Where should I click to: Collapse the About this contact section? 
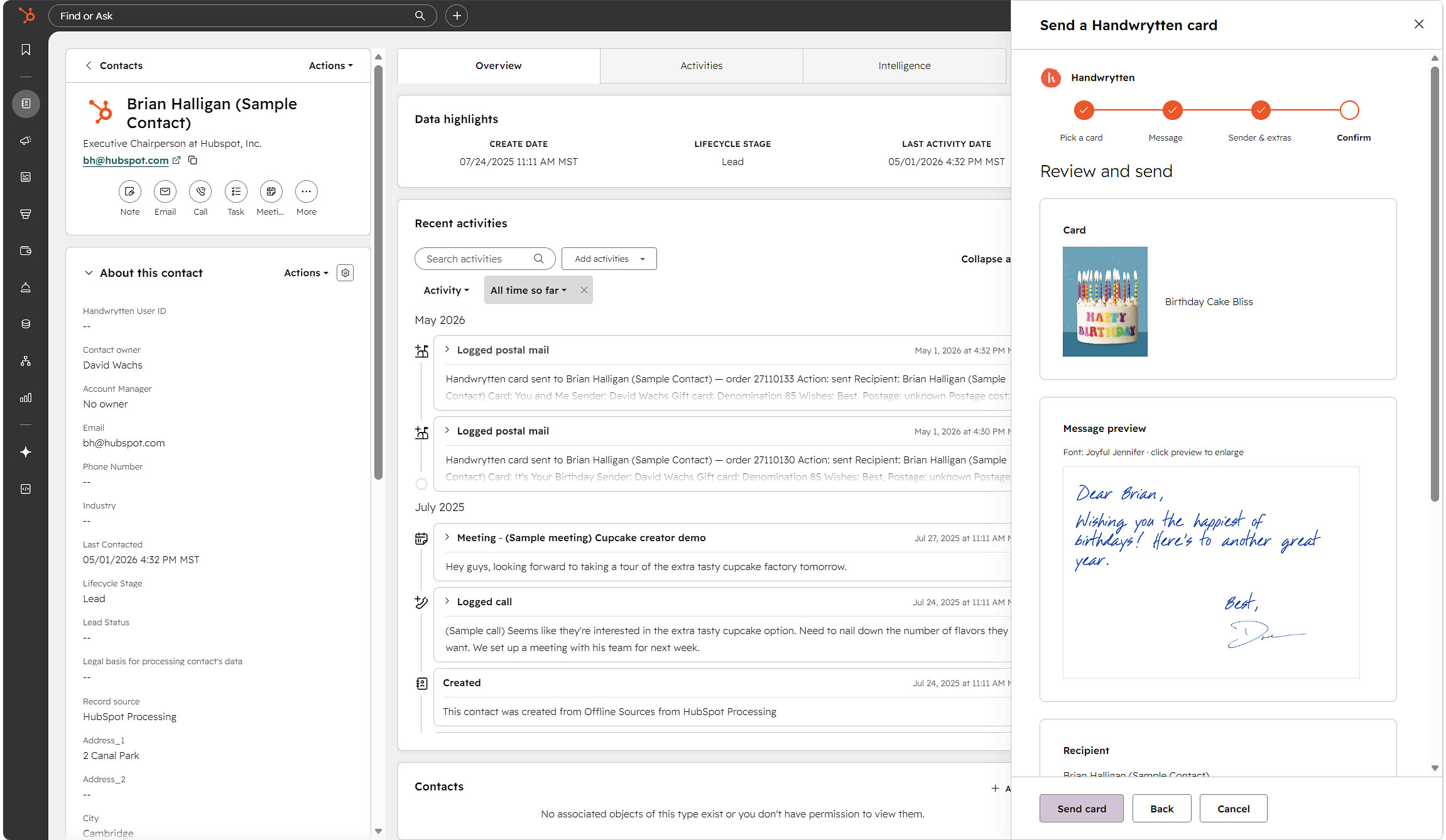89,273
